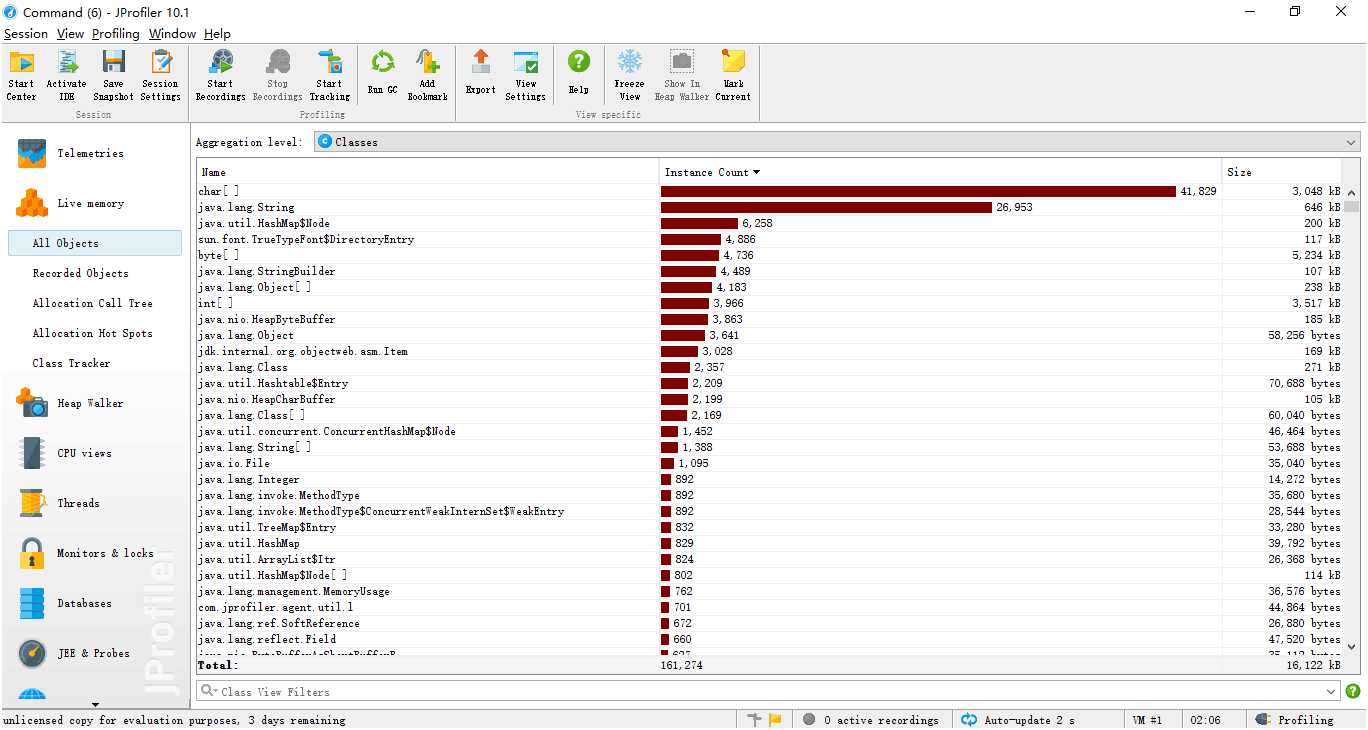Select sun.font.TrueTypeFont$DirectoryEntry row

(x=770, y=239)
